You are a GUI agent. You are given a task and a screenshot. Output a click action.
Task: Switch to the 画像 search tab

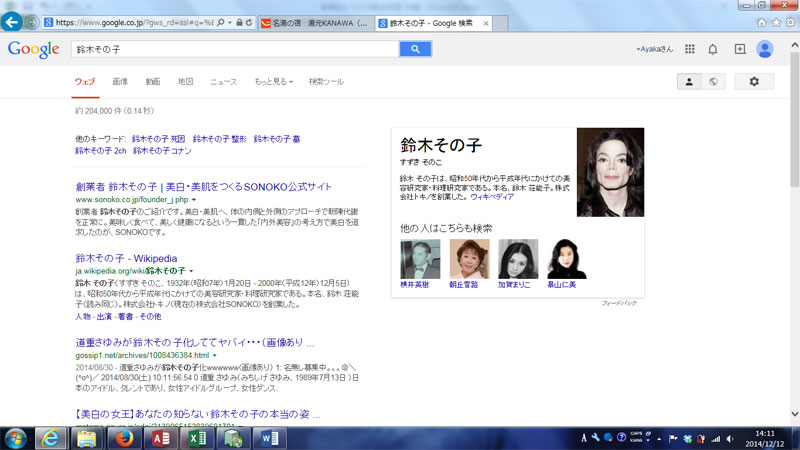click(x=120, y=82)
